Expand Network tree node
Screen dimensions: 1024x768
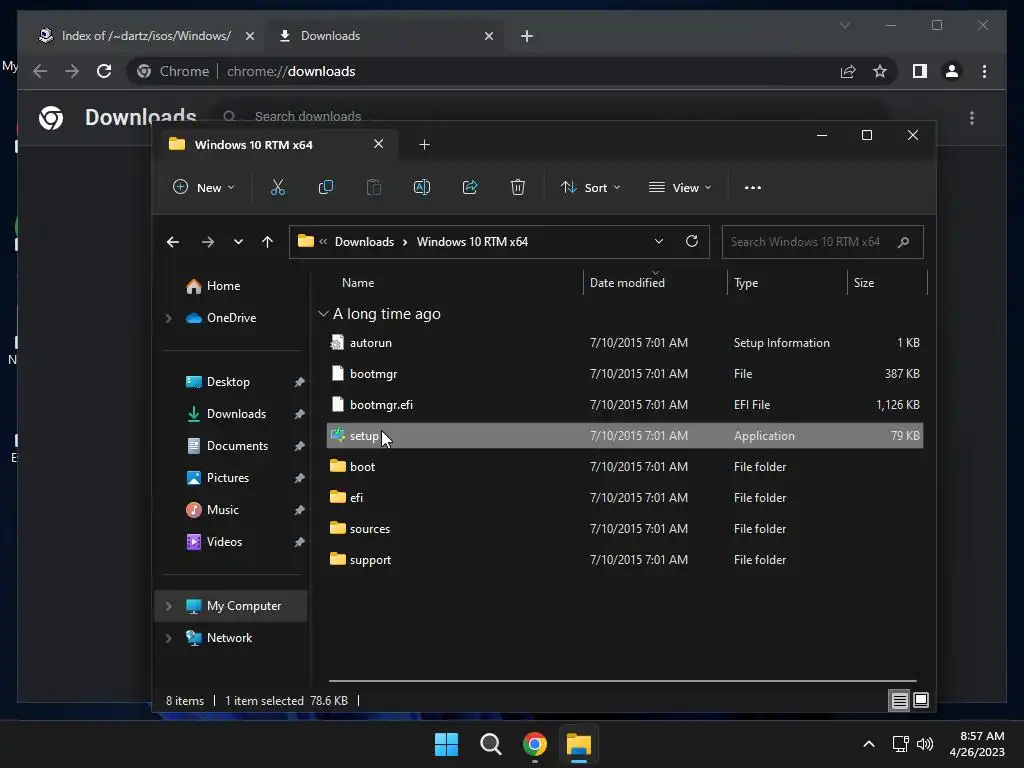pos(168,638)
